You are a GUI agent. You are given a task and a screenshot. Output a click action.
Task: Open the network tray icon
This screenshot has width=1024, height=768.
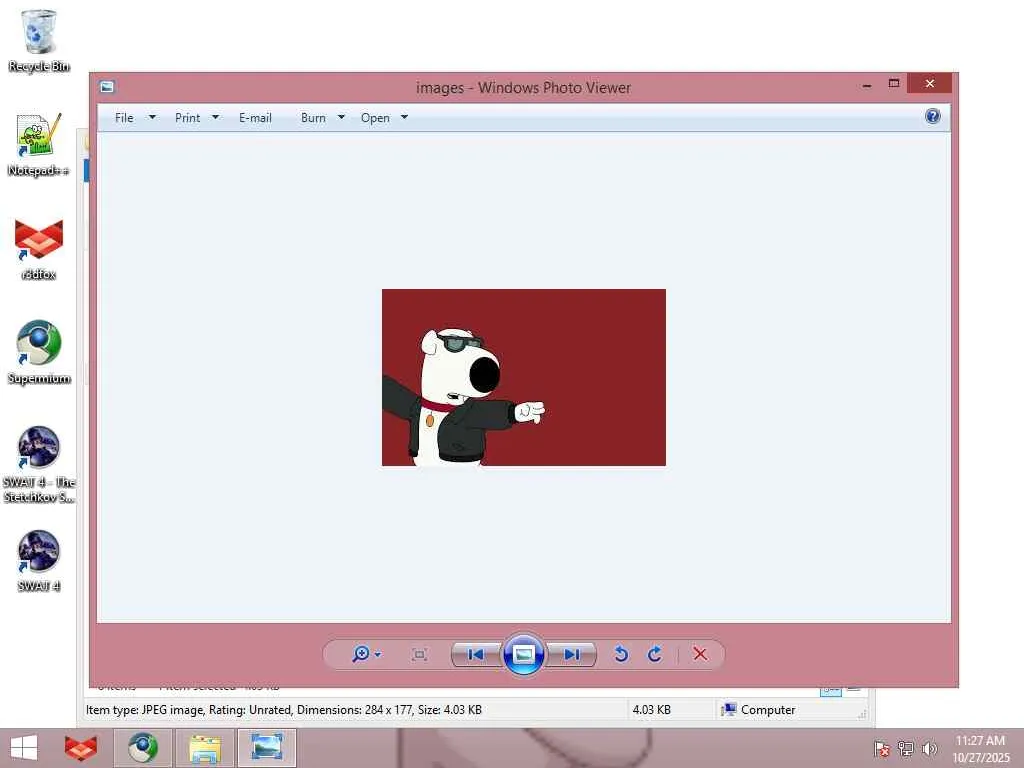[x=905, y=748]
